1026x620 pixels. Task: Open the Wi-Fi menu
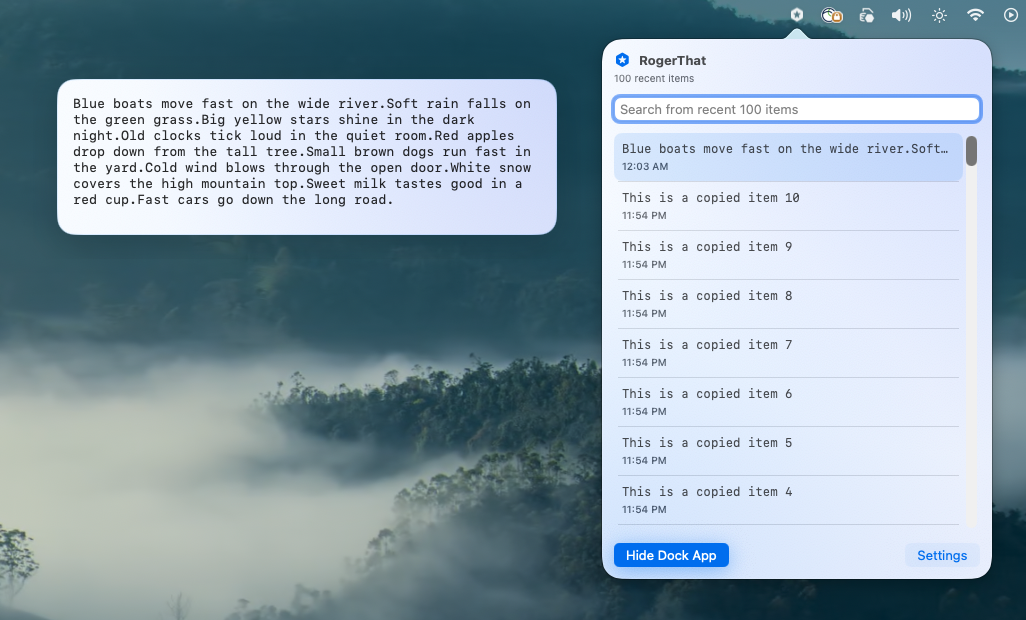click(975, 14)
